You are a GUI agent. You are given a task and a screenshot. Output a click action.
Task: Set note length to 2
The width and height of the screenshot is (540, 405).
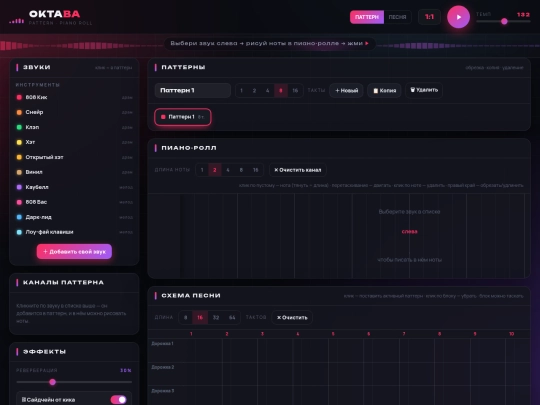click(x=215, y=170)
